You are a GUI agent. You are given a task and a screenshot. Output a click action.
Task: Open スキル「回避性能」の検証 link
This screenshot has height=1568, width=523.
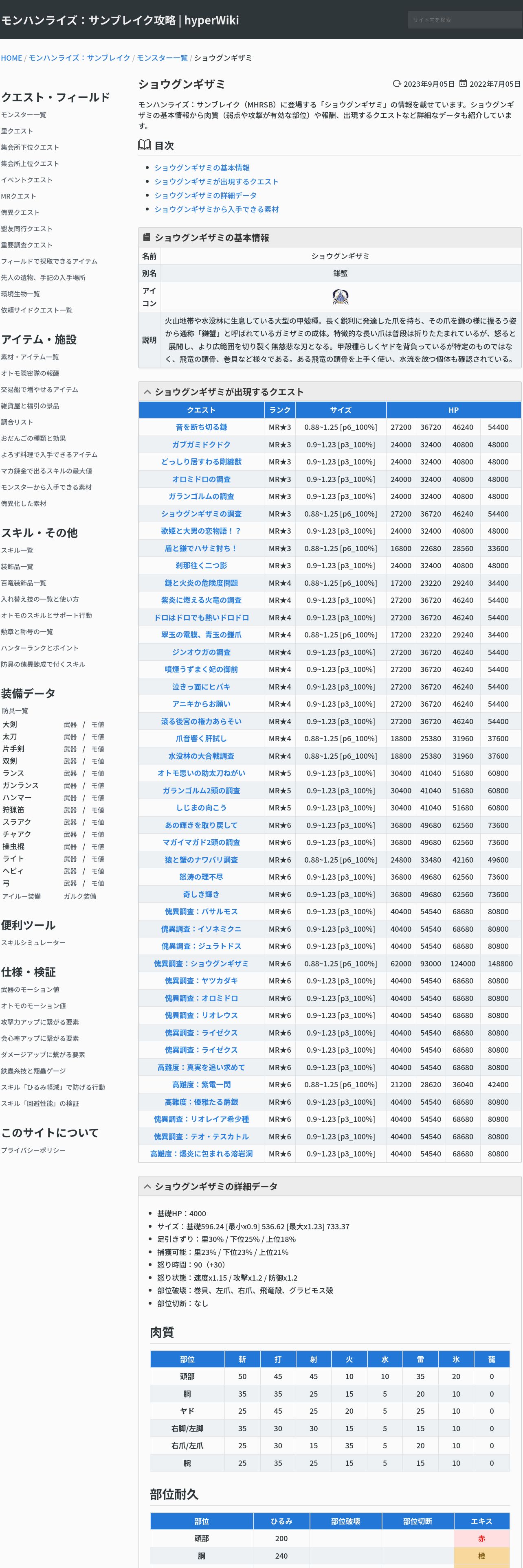pyautogui.click(x=40, y=1104)
